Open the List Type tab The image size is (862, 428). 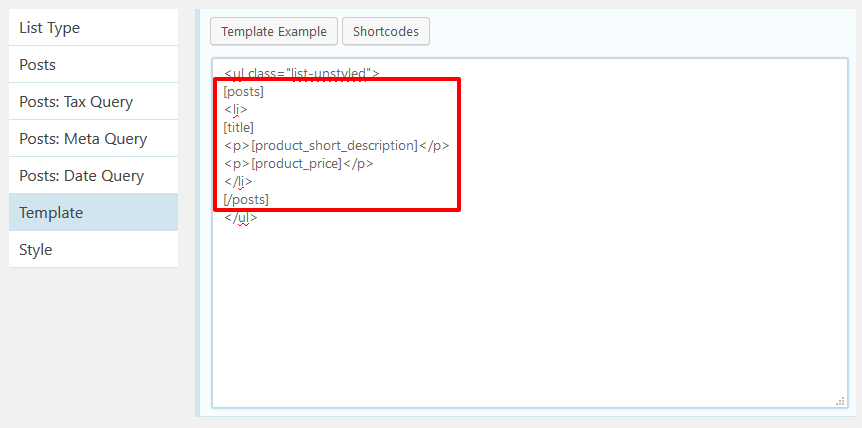(93, 28)
